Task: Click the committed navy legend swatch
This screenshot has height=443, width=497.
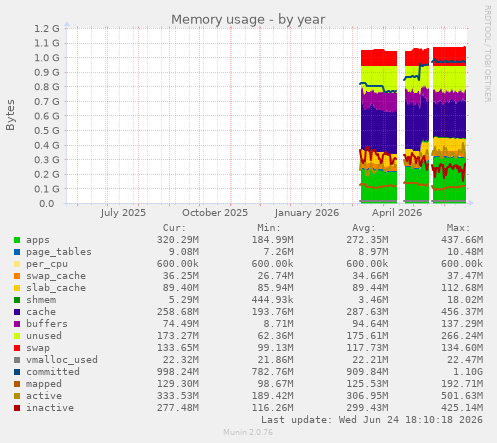Action: coord(17,372)
